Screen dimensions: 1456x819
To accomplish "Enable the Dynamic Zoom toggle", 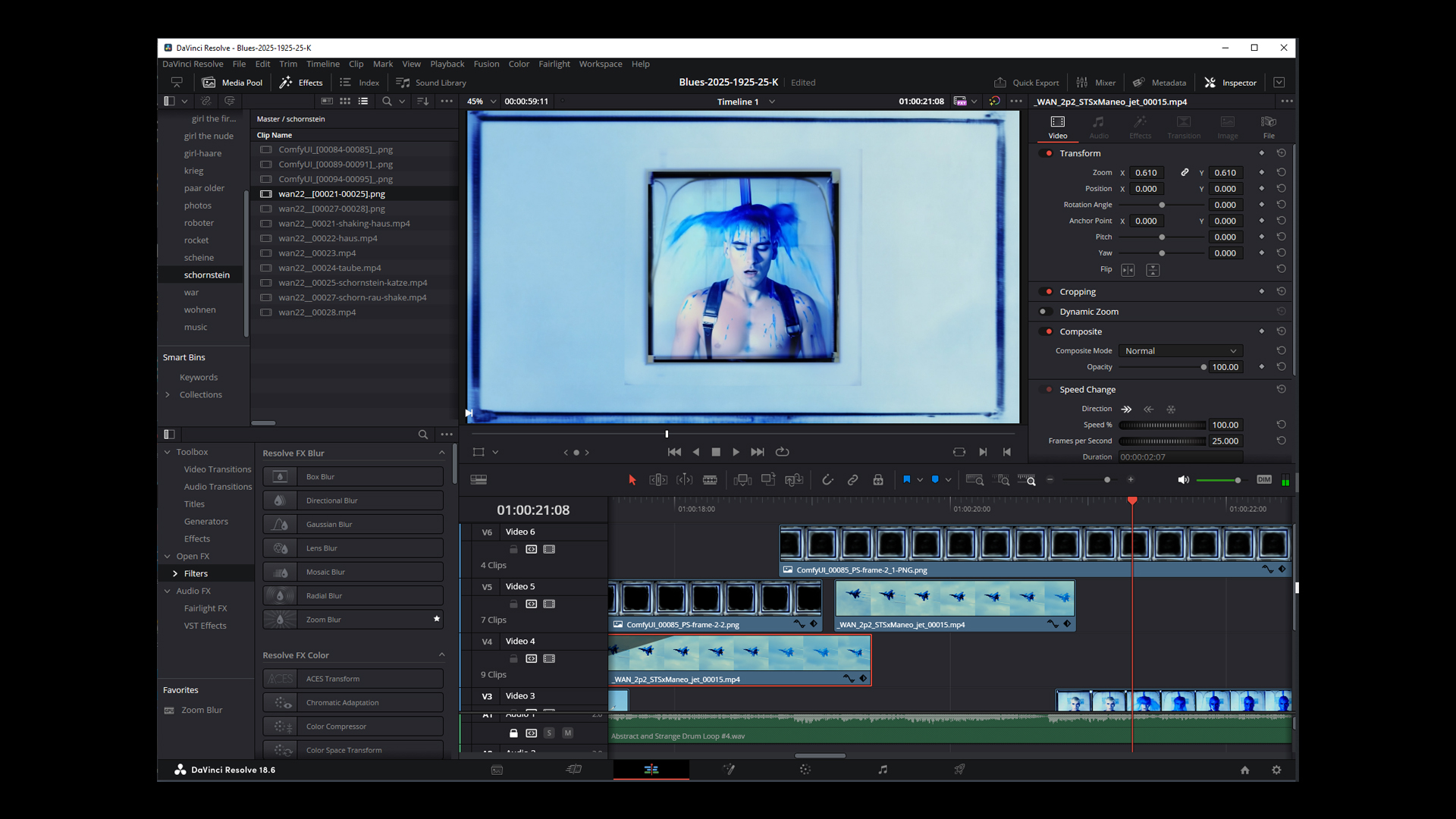I will (x=1043, y=312).
